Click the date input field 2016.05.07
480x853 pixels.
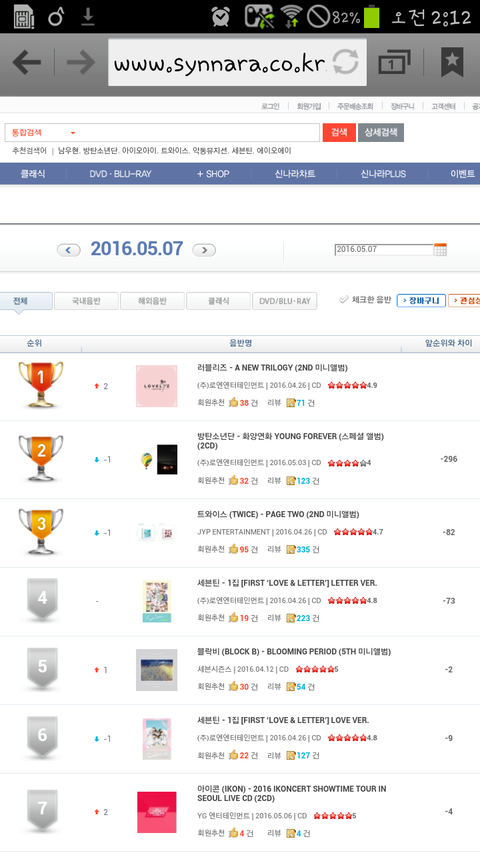tap(384, 249)
